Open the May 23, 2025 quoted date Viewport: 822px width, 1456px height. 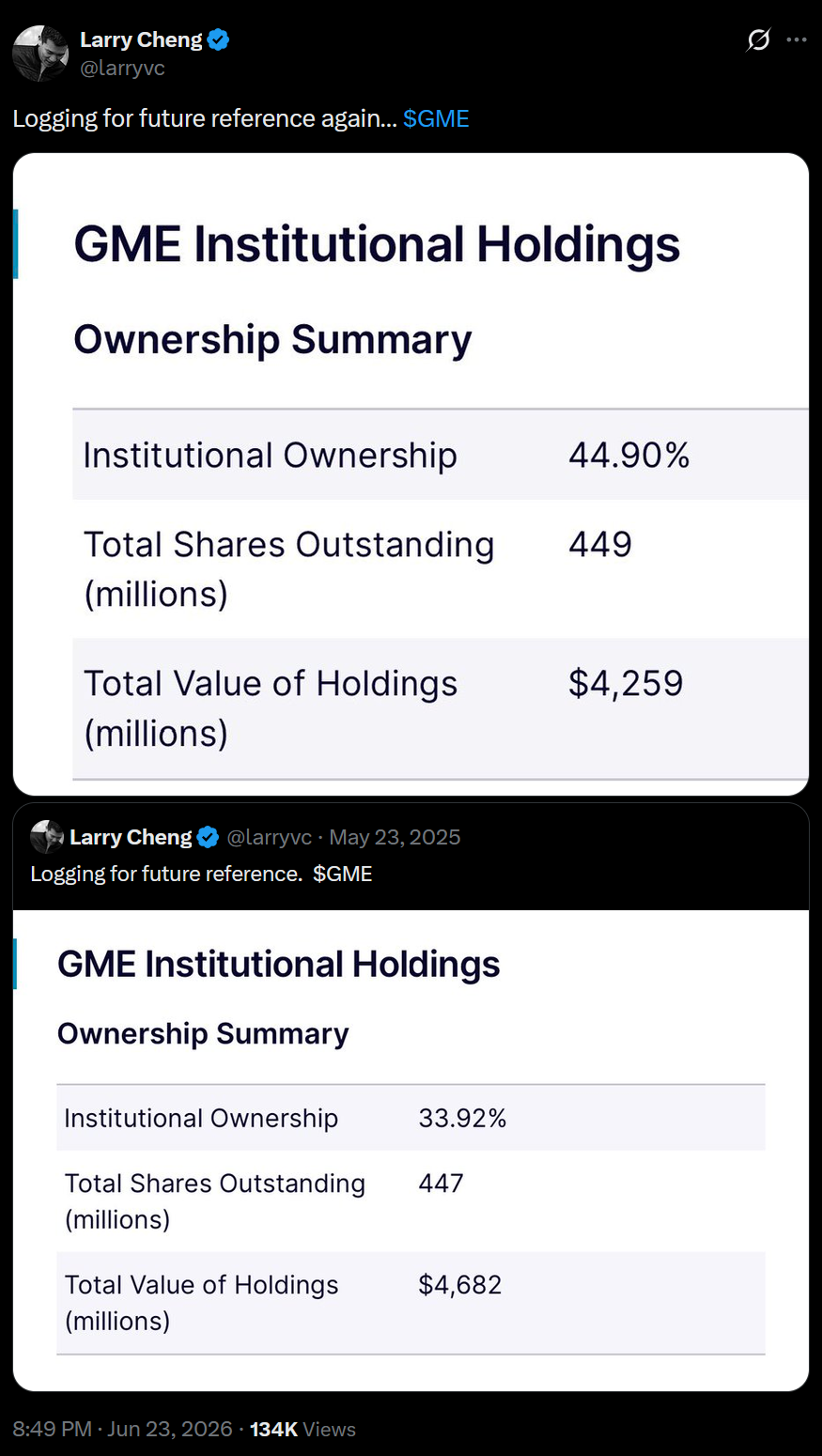coord(395,837)
